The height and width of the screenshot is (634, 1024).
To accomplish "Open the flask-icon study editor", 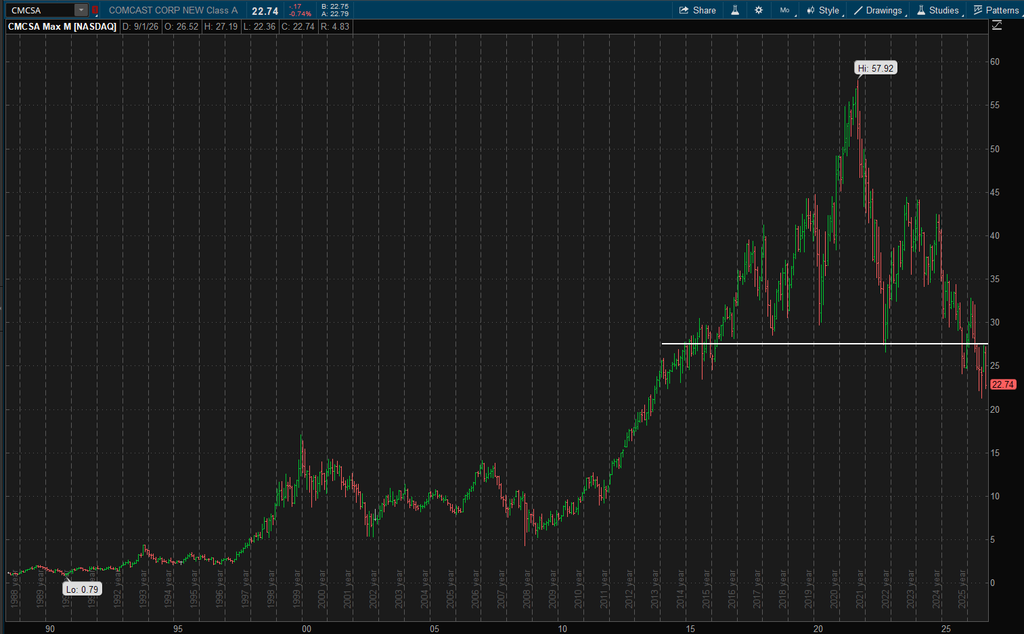I will click(735, 10).
